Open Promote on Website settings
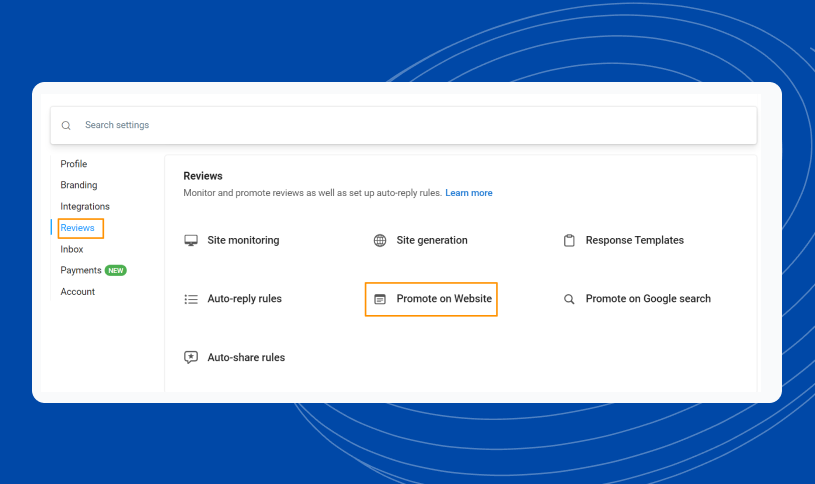The width and height of the screenshot is (815, 484). click(444, 298)
